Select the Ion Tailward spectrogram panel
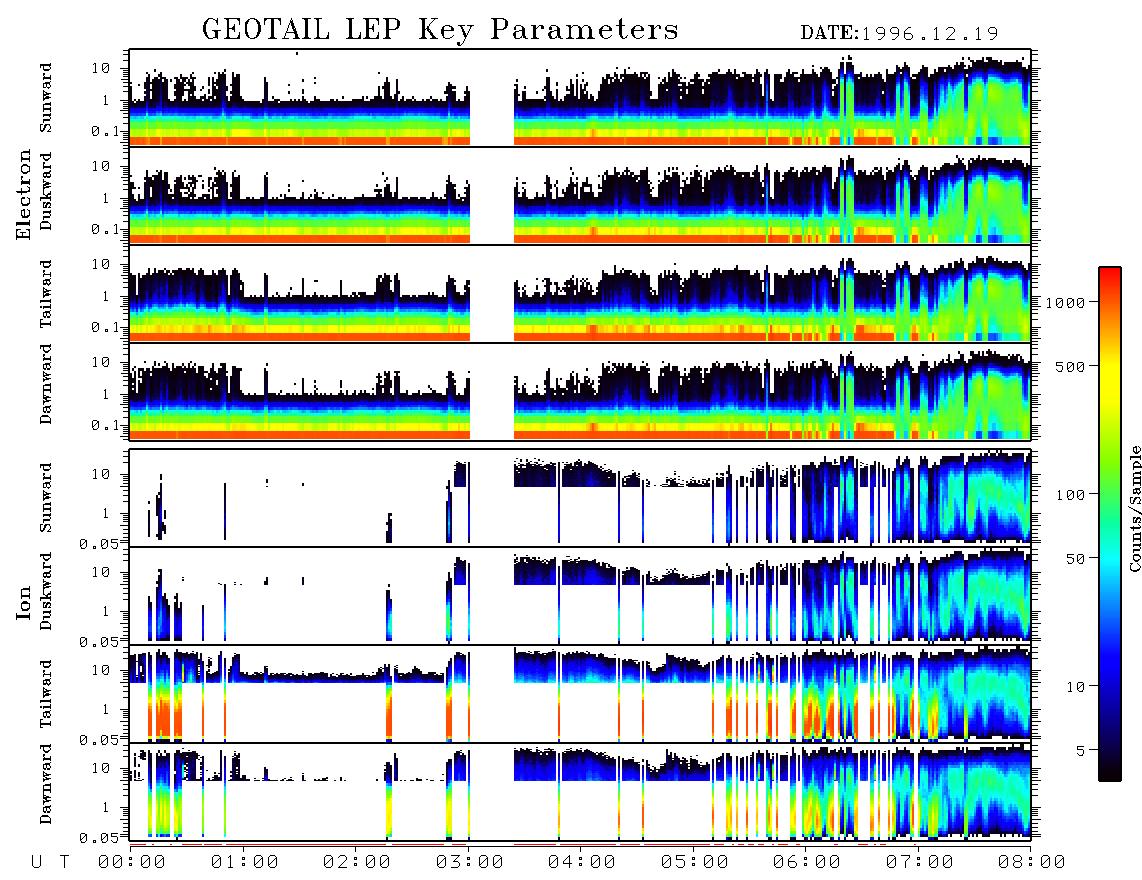Screen dimensions: 1142x880 pyautogui.click(x=580, y=694)
